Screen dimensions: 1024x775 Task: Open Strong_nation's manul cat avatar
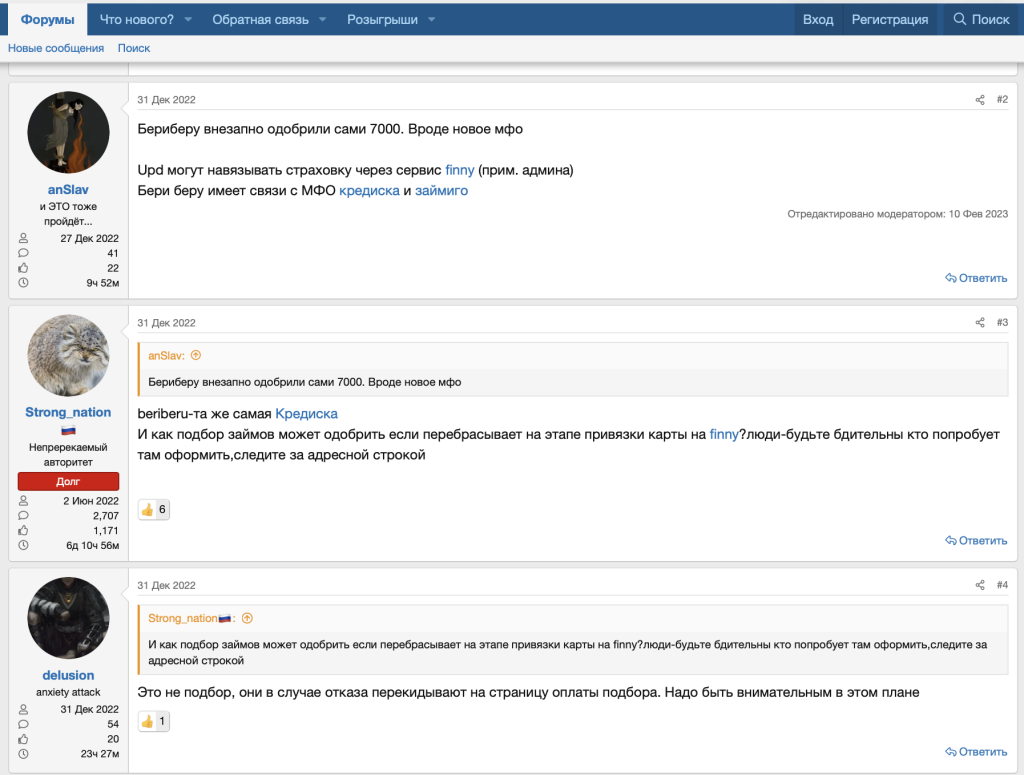pyautogui.click(x=68, y=355)
